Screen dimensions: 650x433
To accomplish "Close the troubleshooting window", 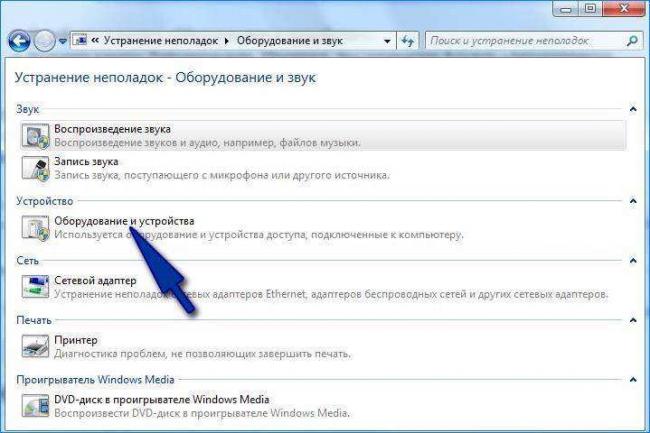I will pos(624,9).
